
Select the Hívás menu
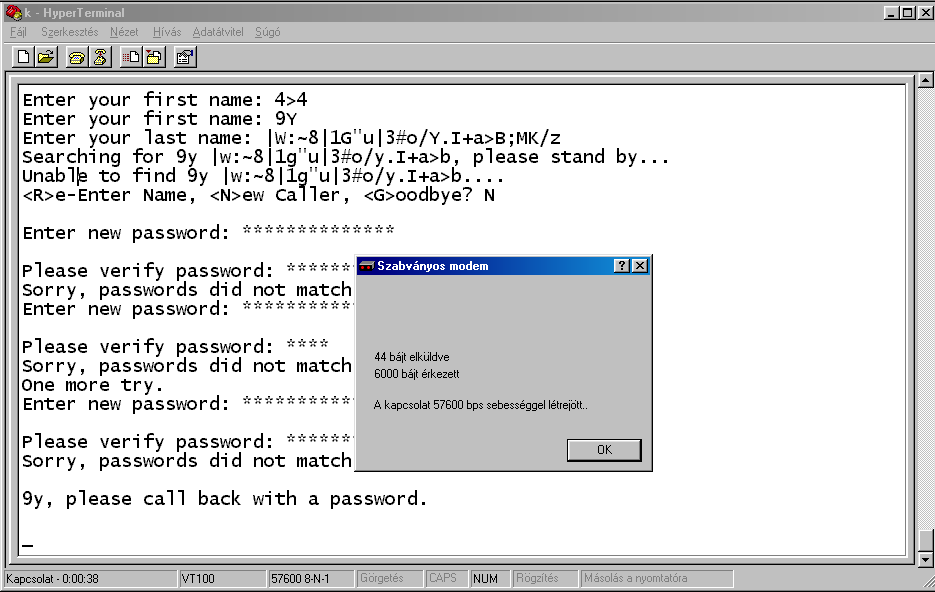tap(167, 32)
